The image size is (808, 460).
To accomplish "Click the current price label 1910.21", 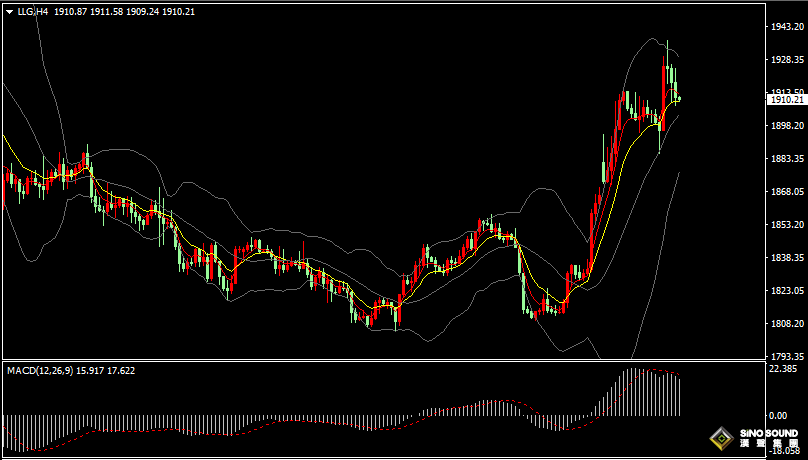I will point(786,100).
